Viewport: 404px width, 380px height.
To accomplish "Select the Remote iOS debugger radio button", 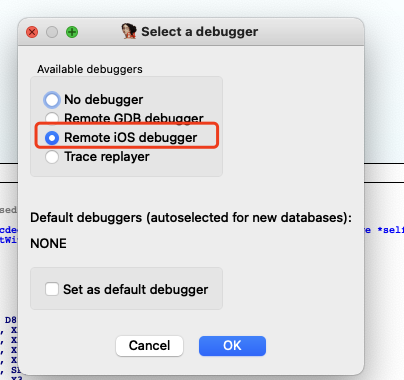I will point(52,138).
